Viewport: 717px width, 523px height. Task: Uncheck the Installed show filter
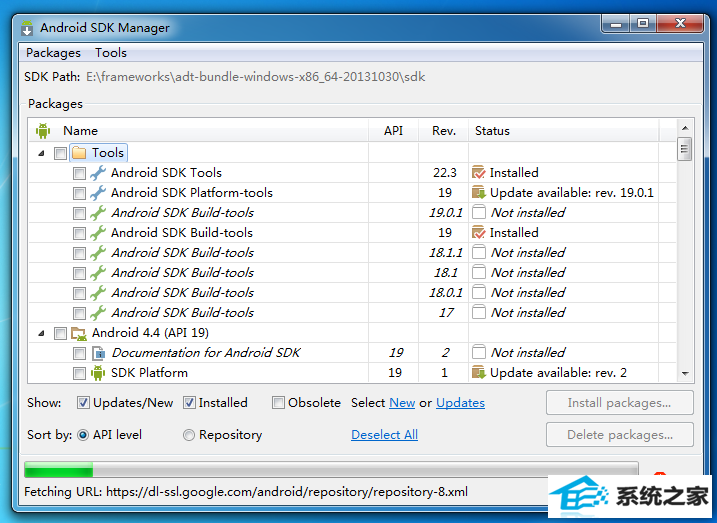189,403
